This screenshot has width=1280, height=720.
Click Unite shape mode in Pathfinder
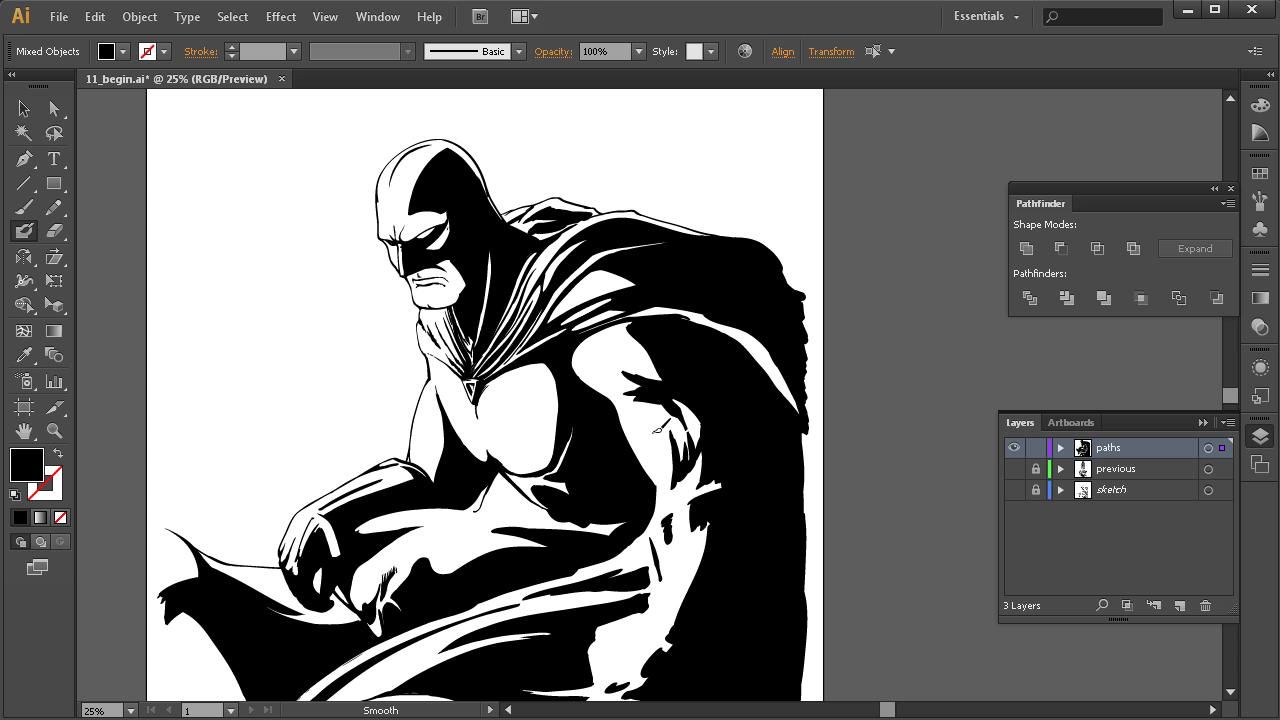(x=1026, y=248)
